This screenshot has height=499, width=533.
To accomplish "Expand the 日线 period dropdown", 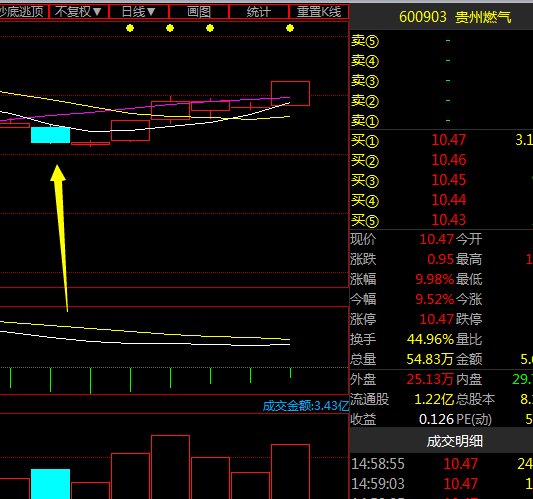I will [x=139, y=12].
